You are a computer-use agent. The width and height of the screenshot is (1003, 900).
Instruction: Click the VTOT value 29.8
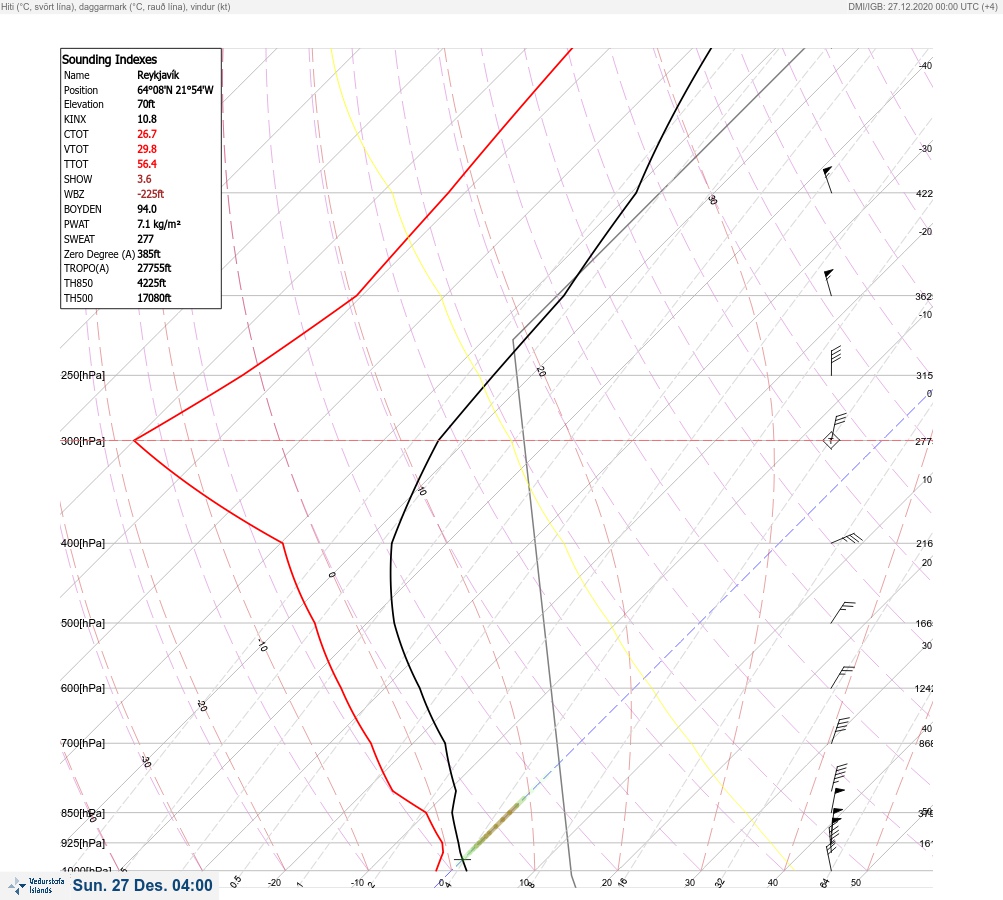(146, 149)
